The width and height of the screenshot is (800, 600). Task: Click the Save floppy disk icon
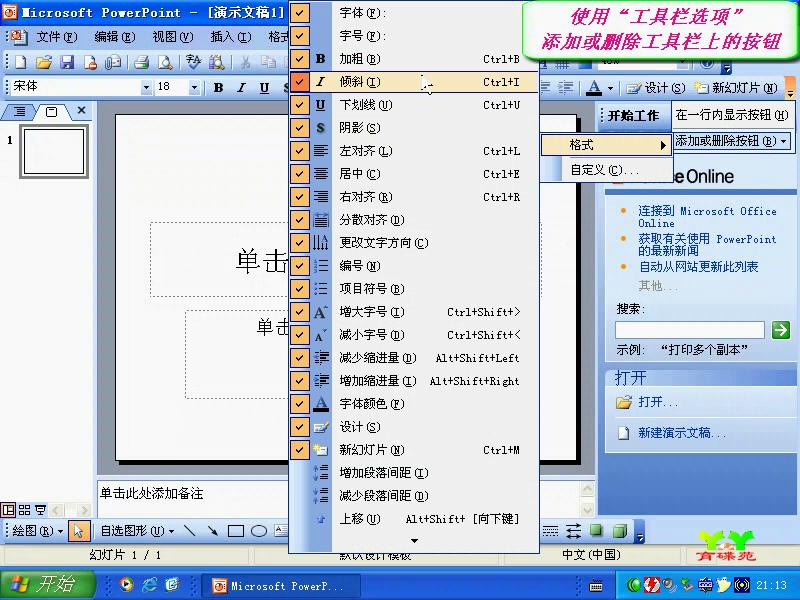pyautogui.click(x=67, y=62)
